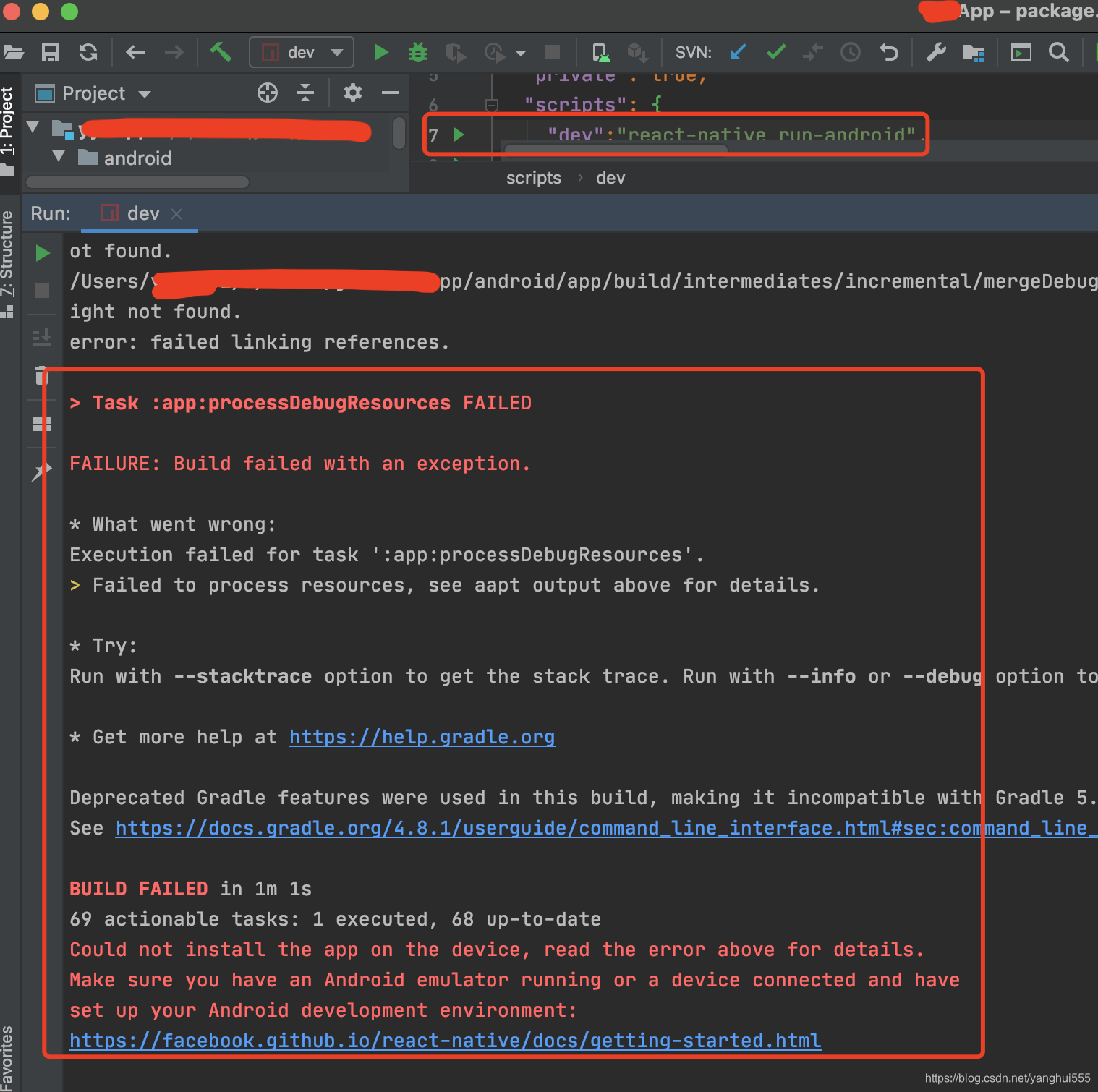Screen dimensions: 1098x1092
Task: Navigate forward with the right arrow
Action: tap(174, 52)
